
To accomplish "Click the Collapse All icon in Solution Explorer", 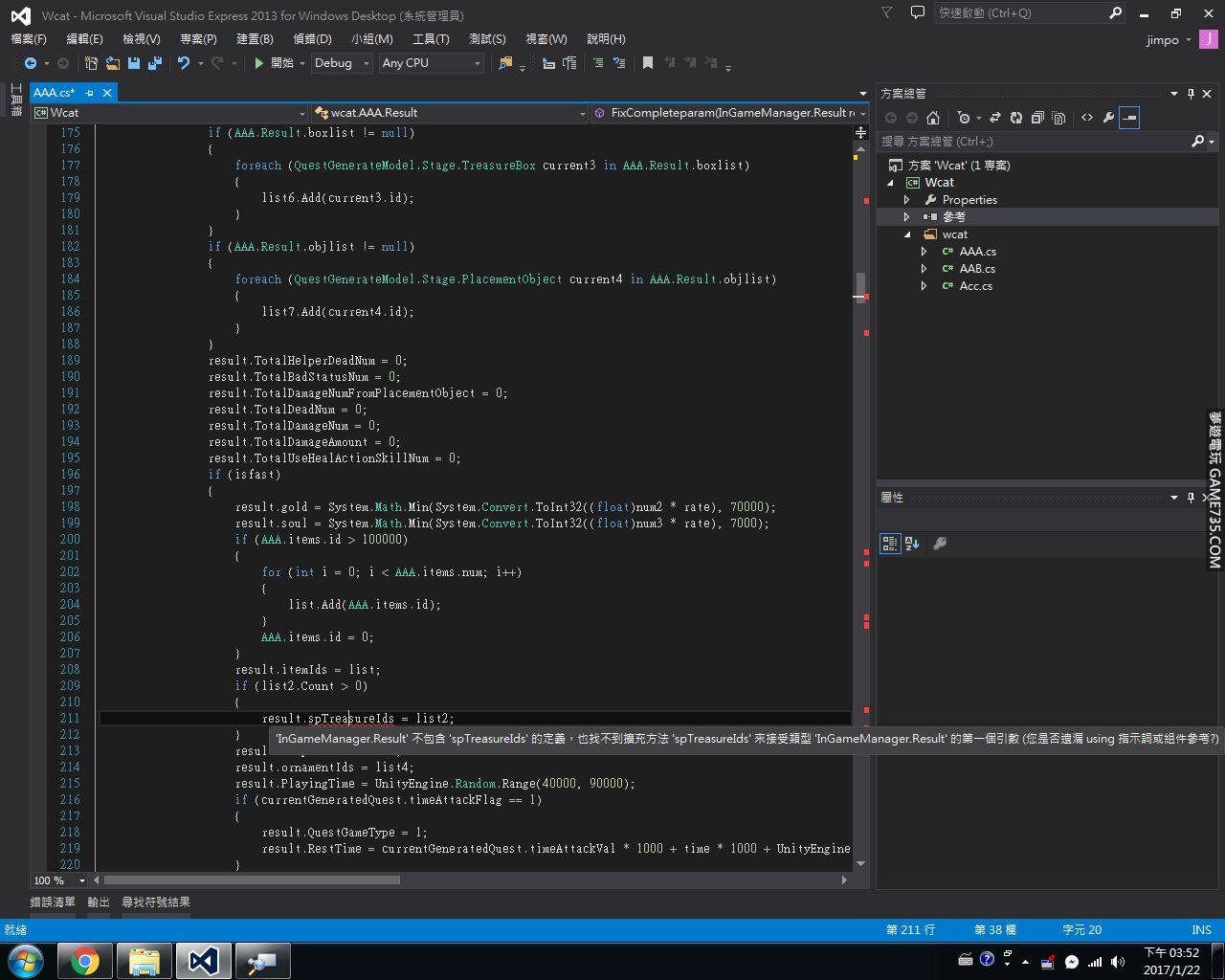I will pyautogui.click(x=1037, y=118).
